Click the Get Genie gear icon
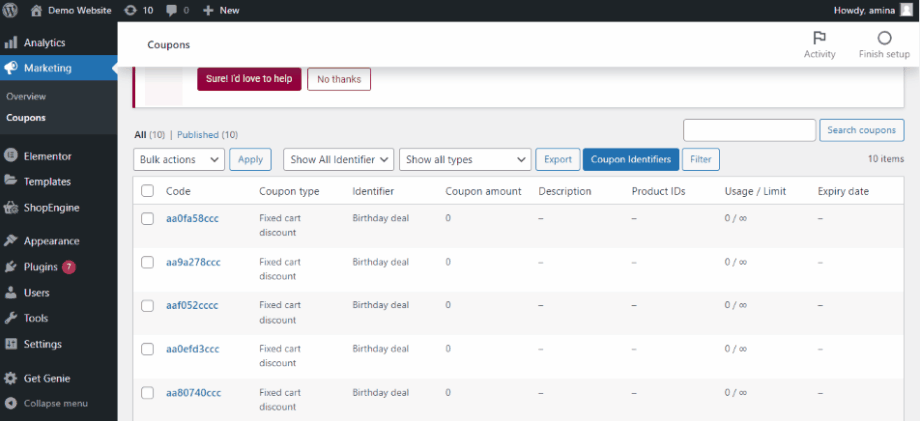The height and width of the screenshot is (421, 920). coord(10,378)
